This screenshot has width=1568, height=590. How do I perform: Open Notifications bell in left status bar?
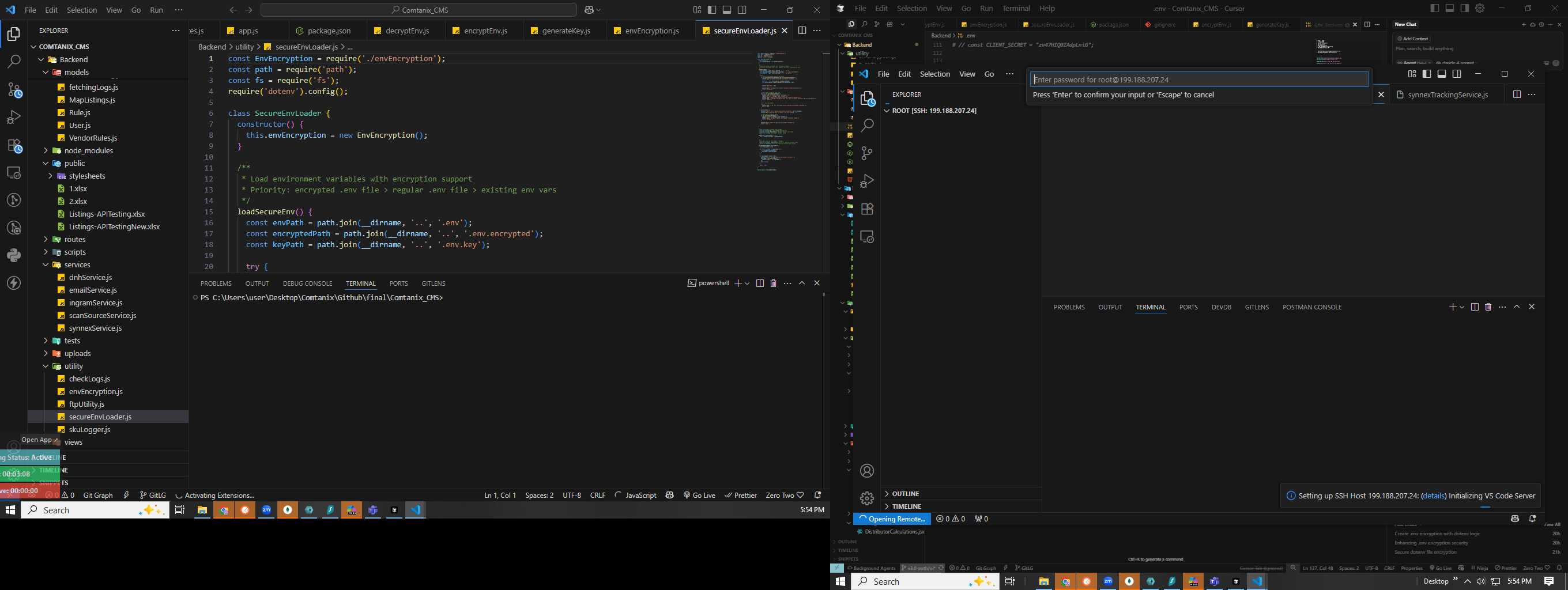pos(817,495)
